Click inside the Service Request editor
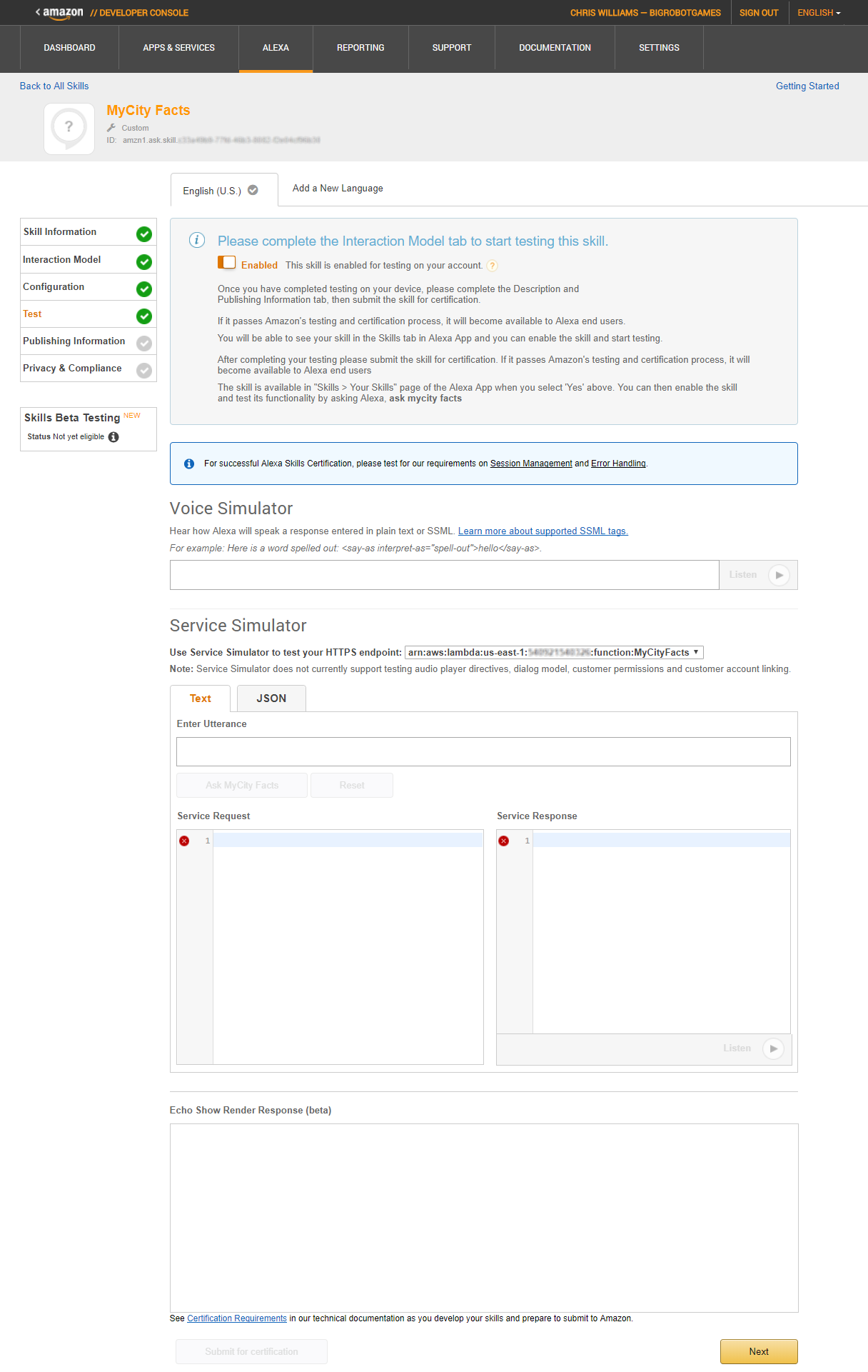Image resolution: width=868 pixels, height=1372 pixels. point(348,946)
